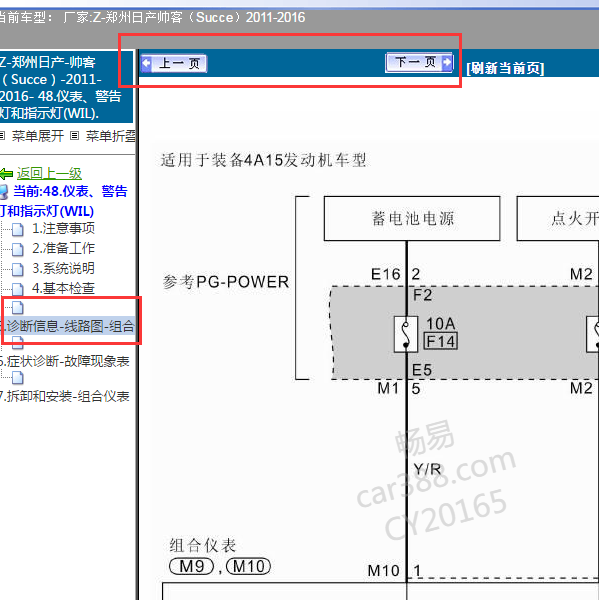599x600 pixels.
Task: Click the page icon beside 3.系统说明
Action: 18,269
